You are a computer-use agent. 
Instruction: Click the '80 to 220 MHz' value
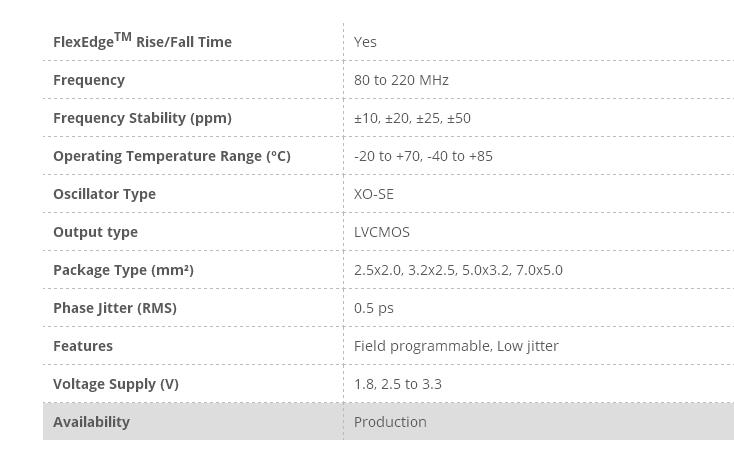[401, 80]
